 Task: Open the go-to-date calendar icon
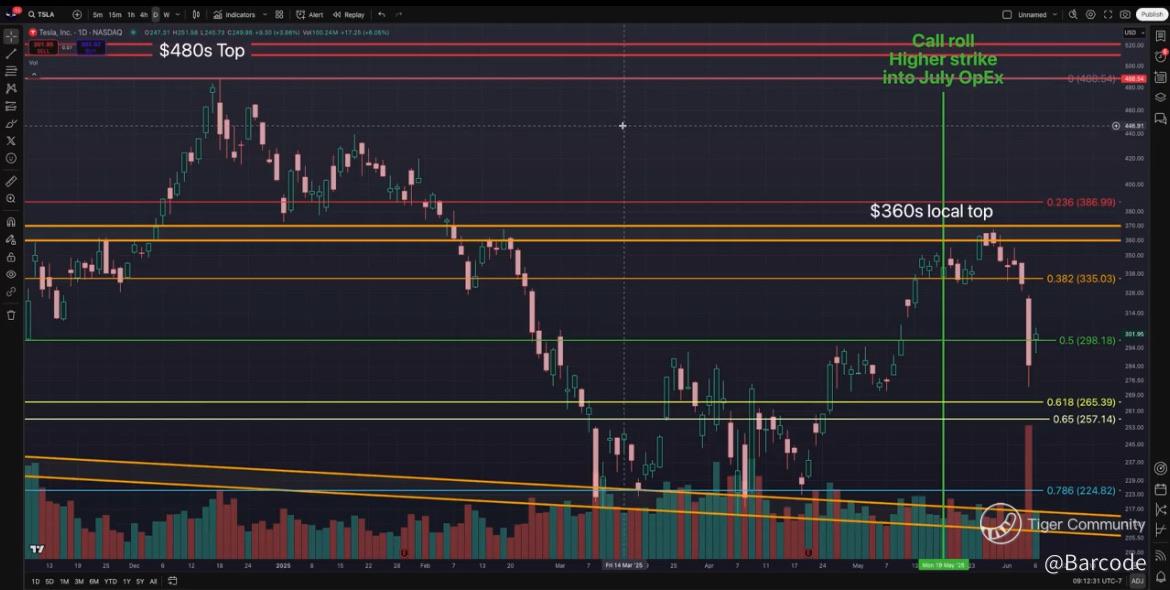point(172,581)
